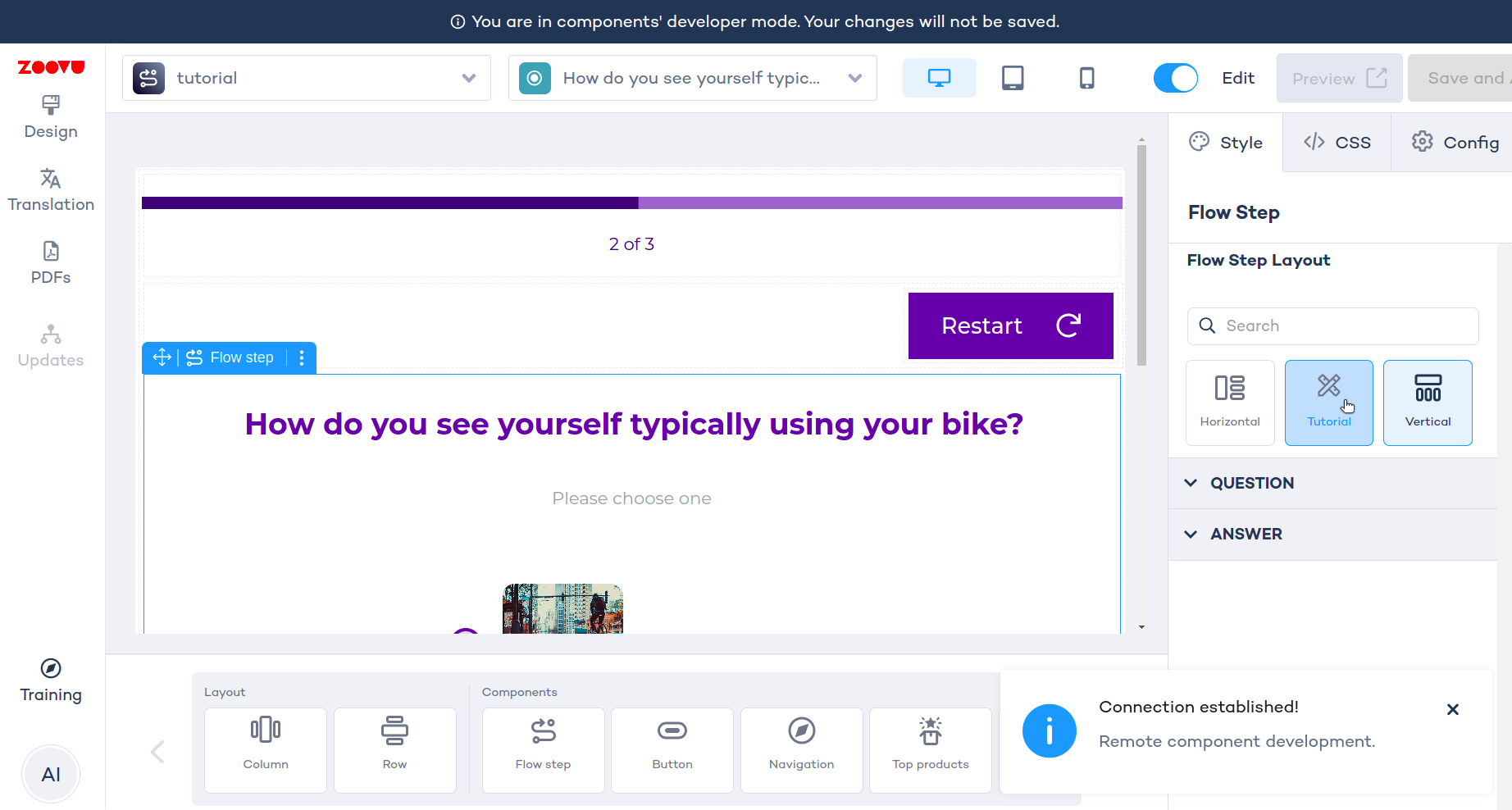Open the PDFs section
Screen dimensions: 1512x810
pyautogui.click(x=51, y=263)
